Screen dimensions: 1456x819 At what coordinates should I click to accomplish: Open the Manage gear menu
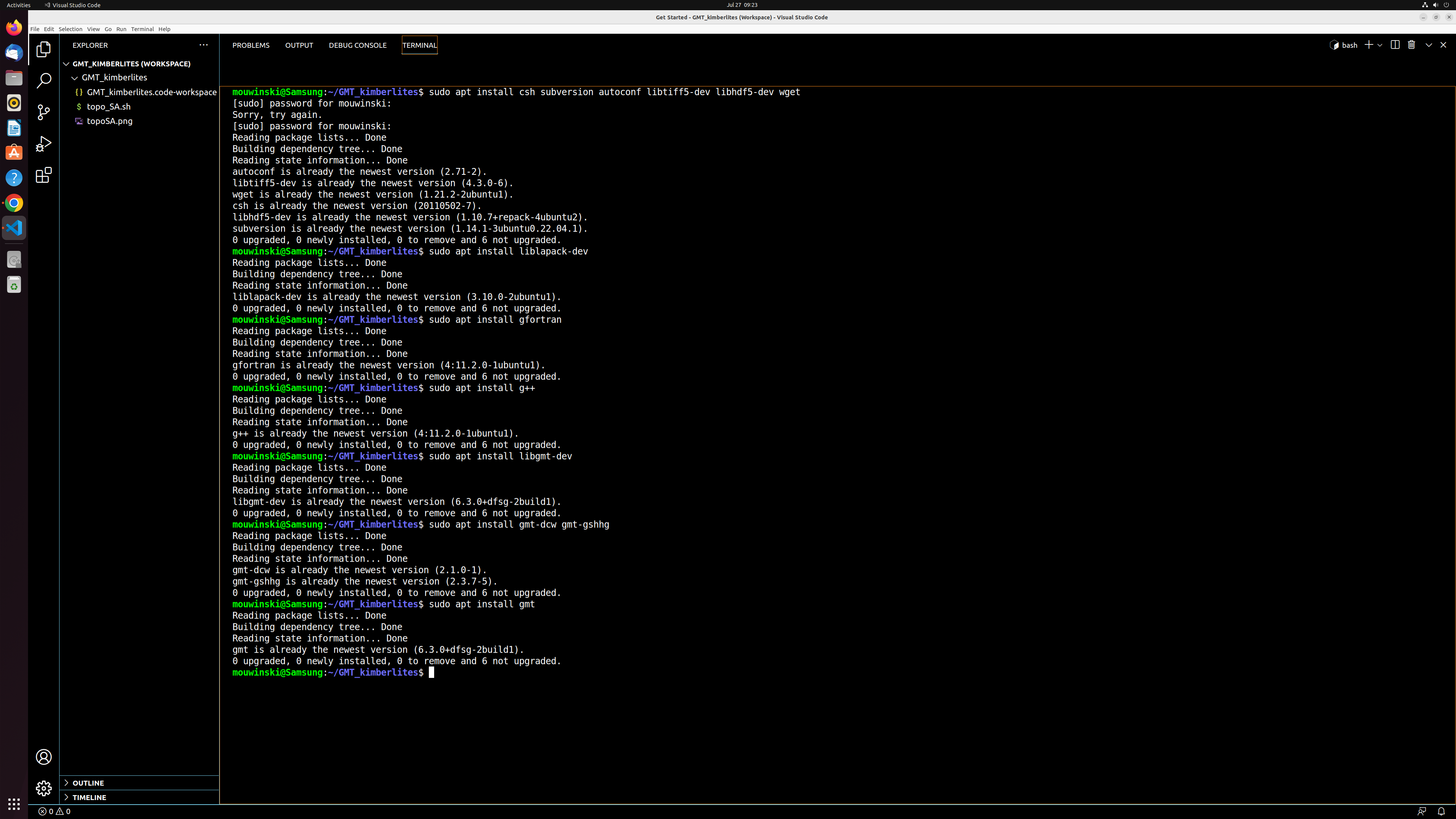coord(44,788)
